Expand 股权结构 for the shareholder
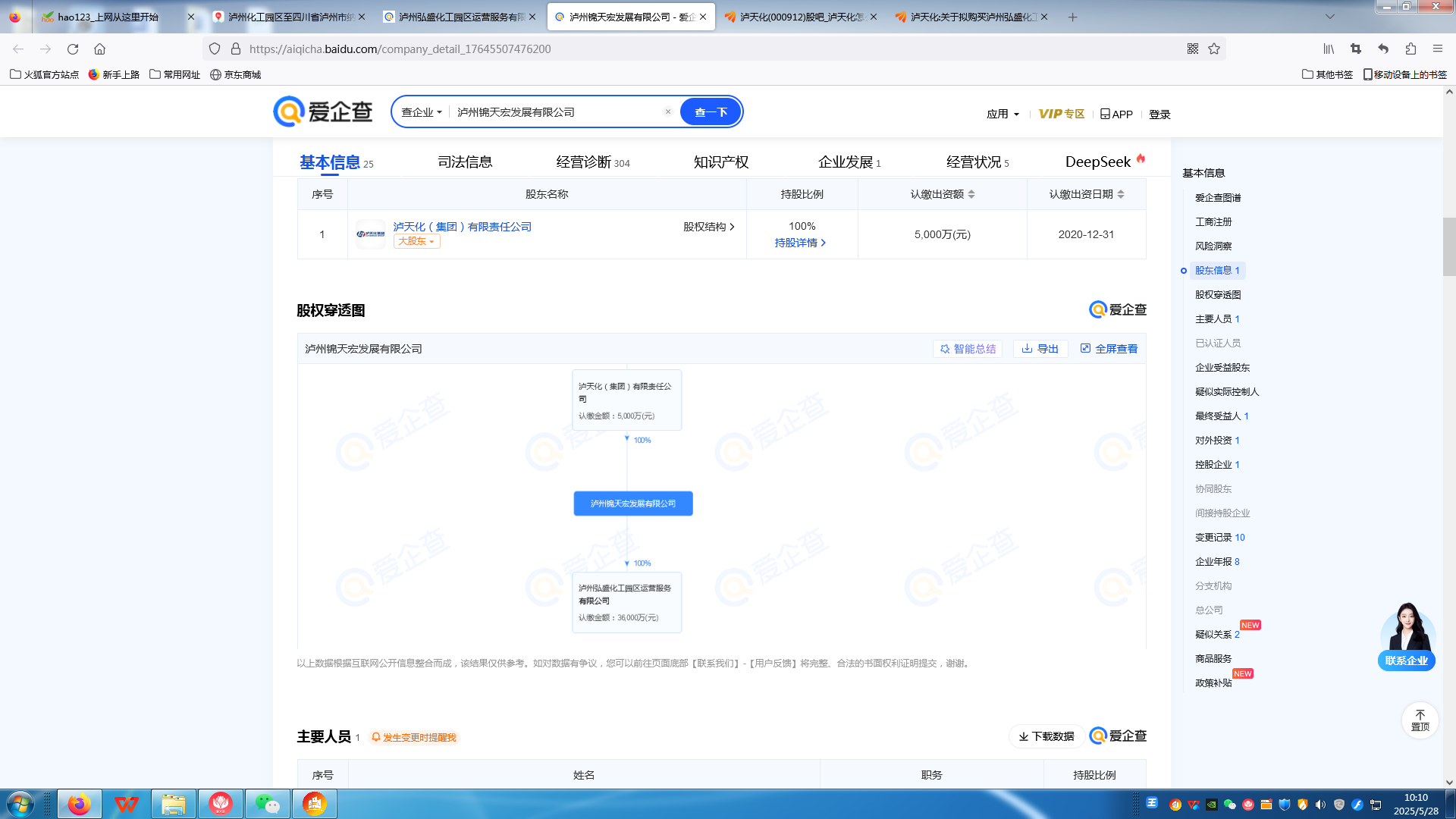 [708, 227]
